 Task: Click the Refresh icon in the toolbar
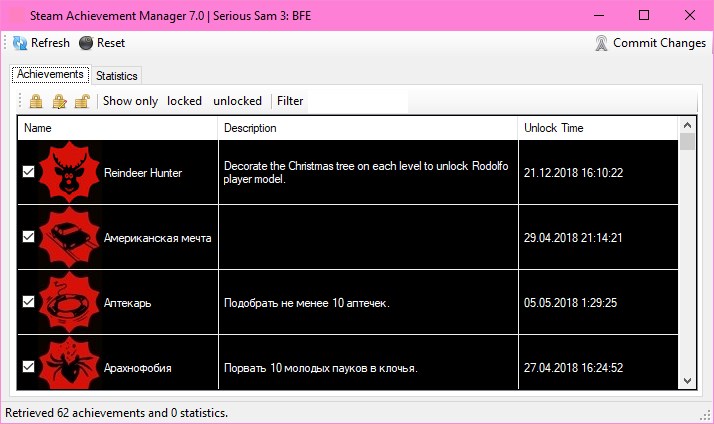20,43
